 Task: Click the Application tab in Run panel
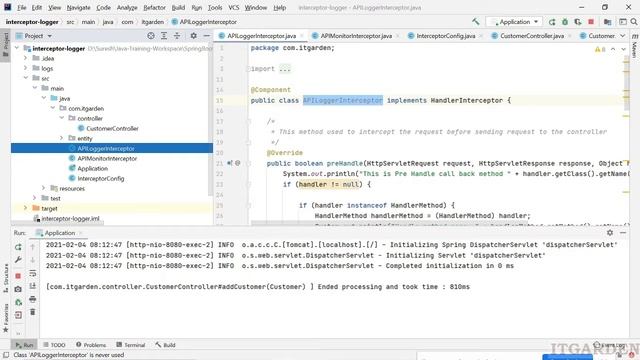pos(59,233)
